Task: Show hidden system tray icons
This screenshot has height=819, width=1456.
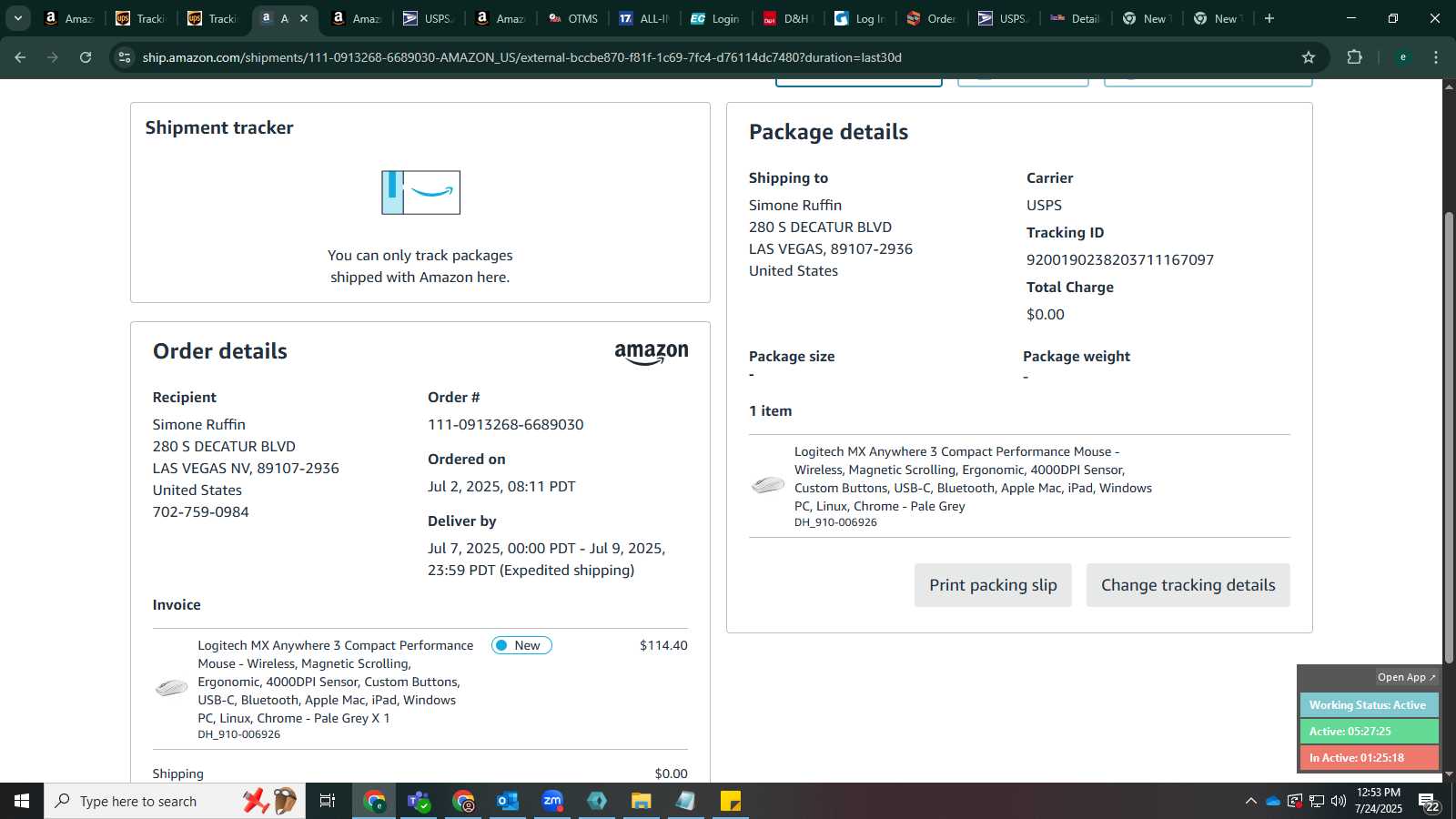Action: click(x=1251, y=801)
